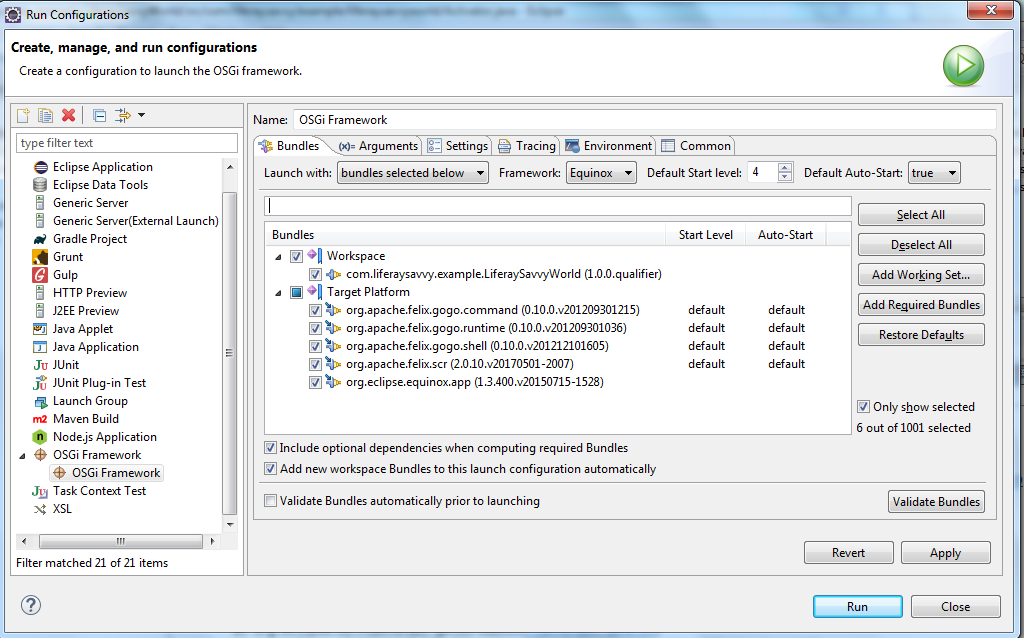Click the JUnit Plug-in Test icon
This screenshot has width=1024, height=638.
pyautogui.click(x=40, y=383)
